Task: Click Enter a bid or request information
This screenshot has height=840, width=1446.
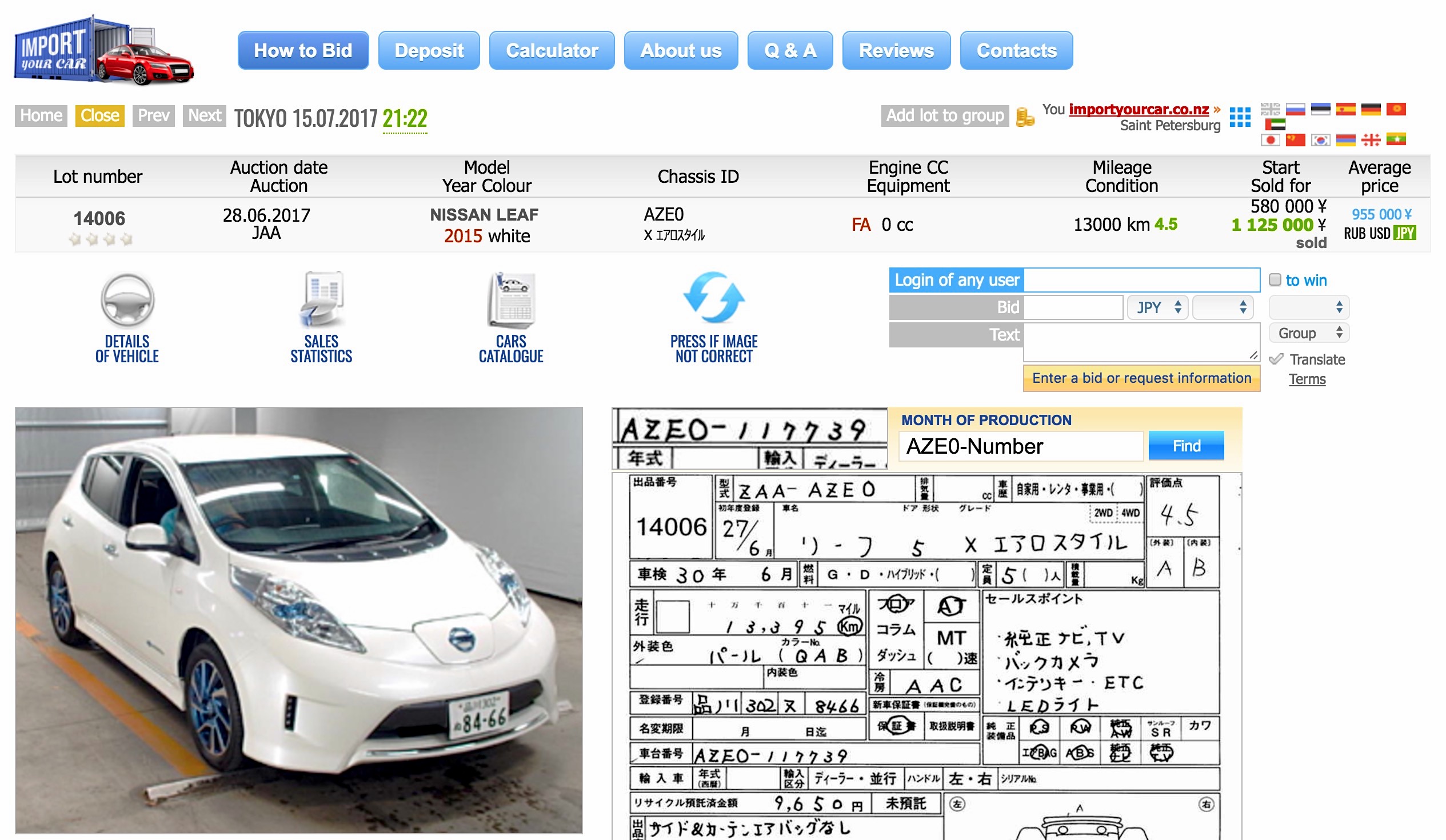Action: point(1141,378)
